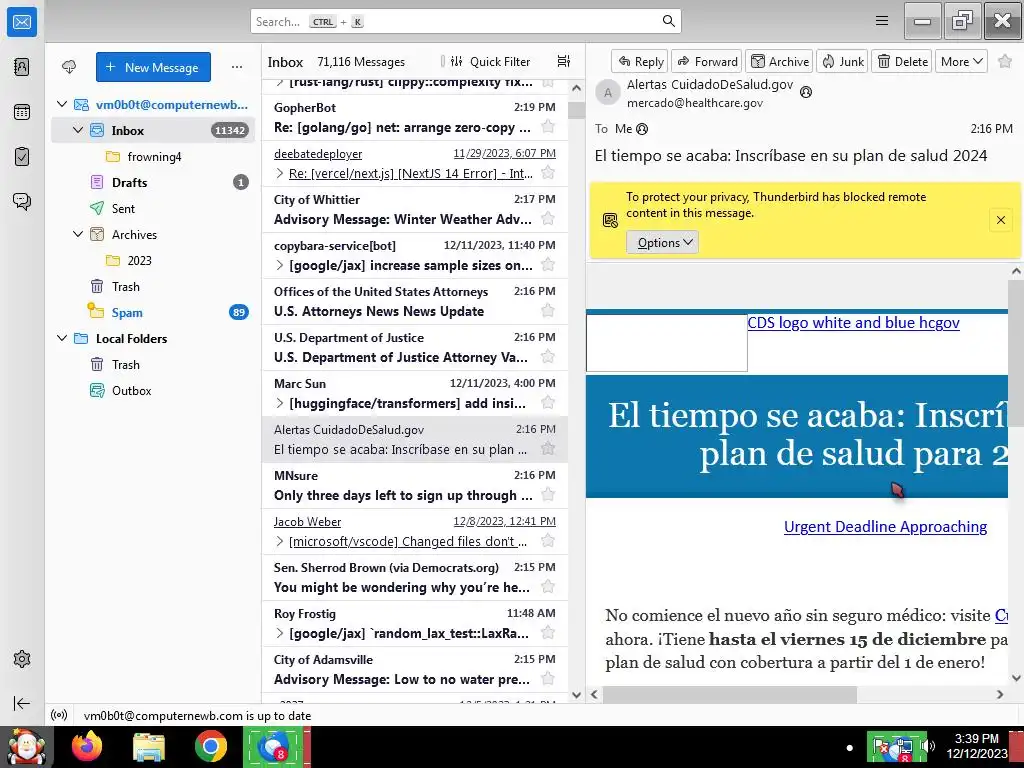Viewport: 1024px width, 768px height.
Task: Open Thunderbird settings gear
Action: (22, 659)
